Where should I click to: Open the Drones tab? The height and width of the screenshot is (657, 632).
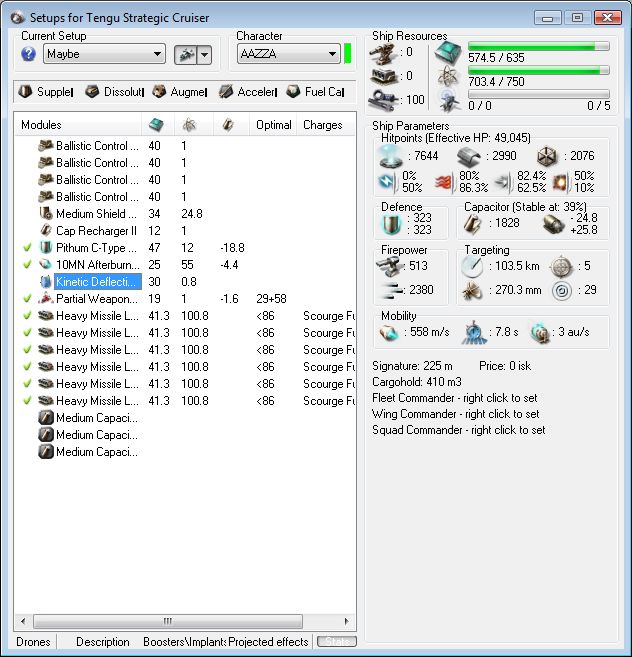click(x=33, y=642)
